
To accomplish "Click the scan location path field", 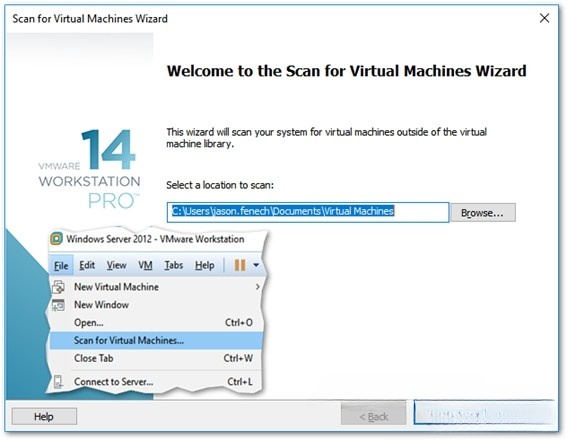I will pos(308,212).
